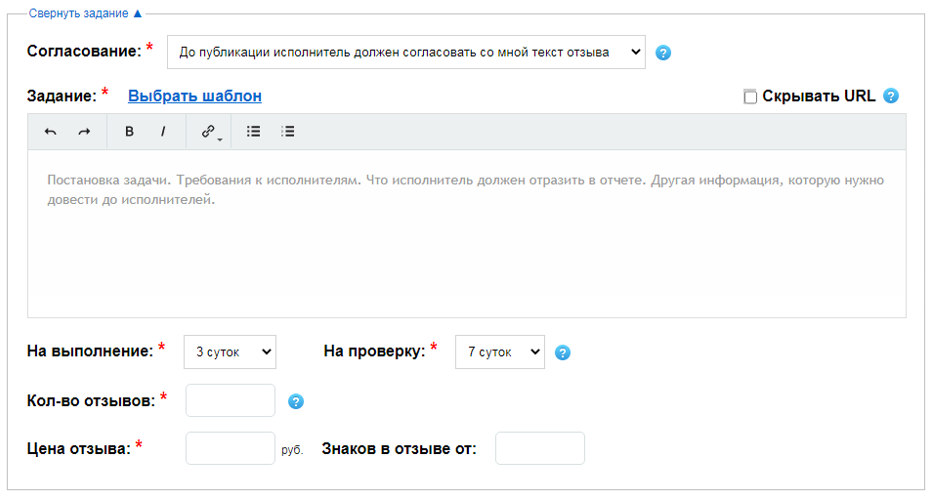The height and width of the screenshot is (495, 929).
Task: Click the Задание label
Action: pyautogui.click(x=62, y=95)
